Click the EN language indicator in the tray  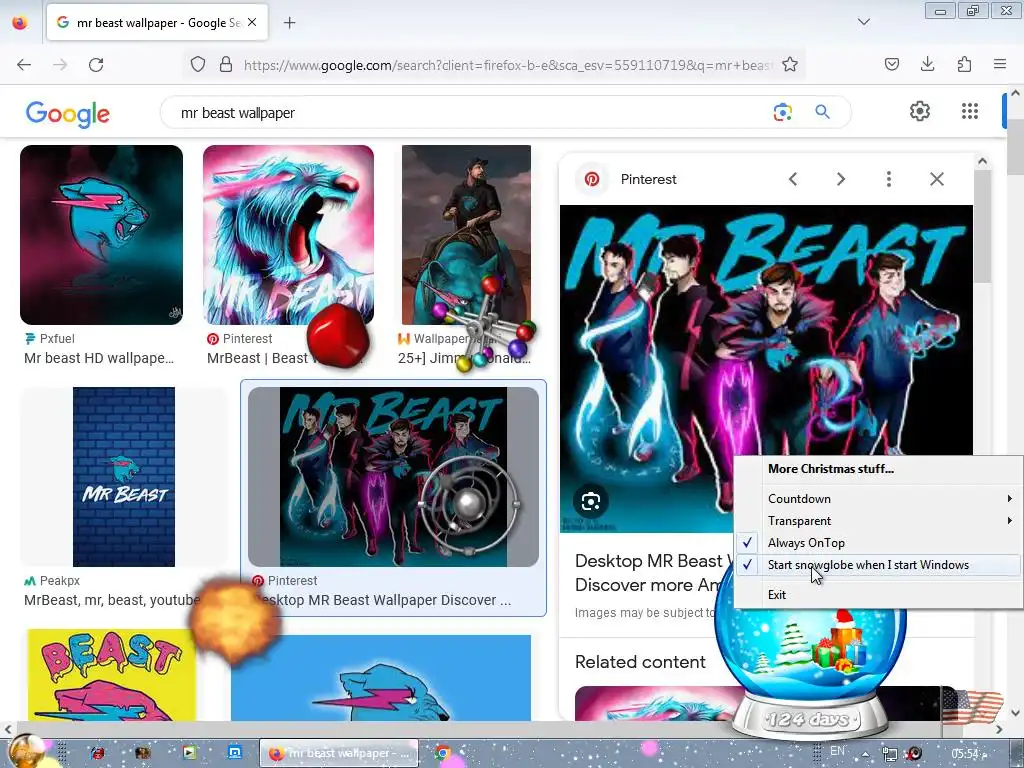(838, 751)
